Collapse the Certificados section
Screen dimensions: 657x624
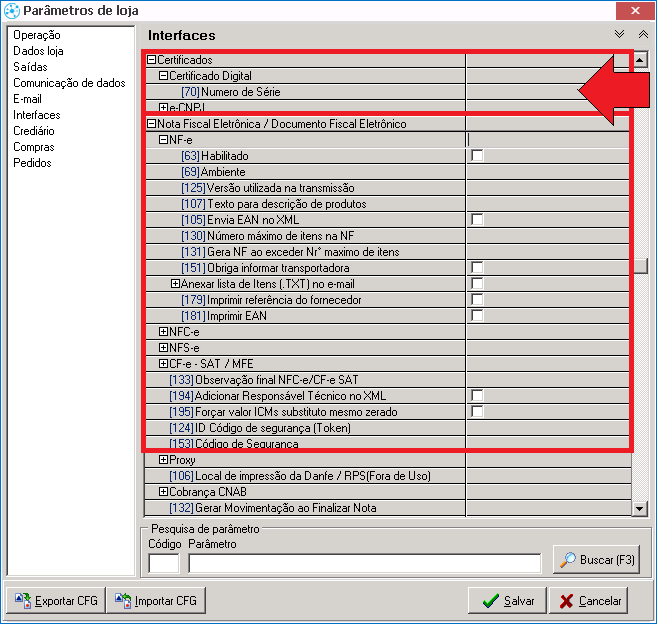pyautogui.click(x=152, y=60)
